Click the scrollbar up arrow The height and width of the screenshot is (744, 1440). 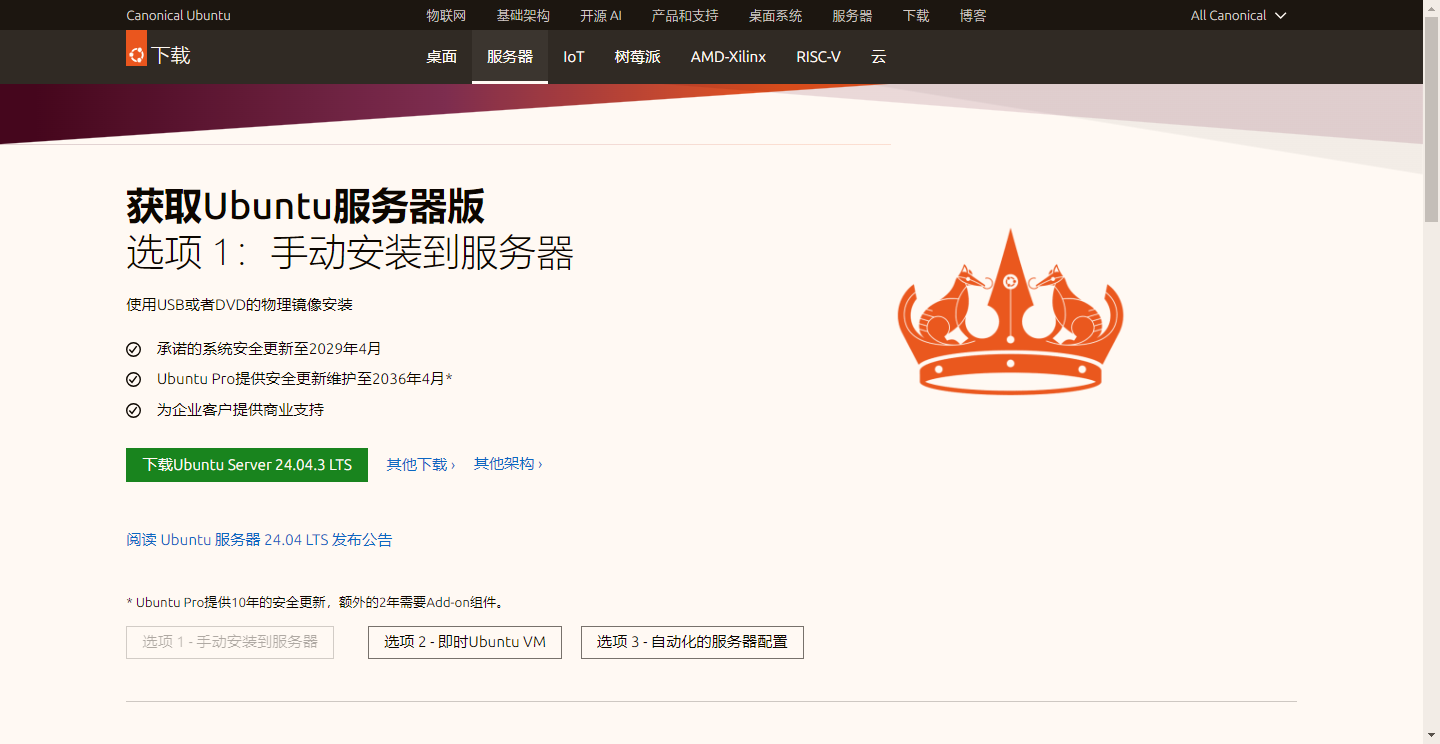pos(1431,8)
